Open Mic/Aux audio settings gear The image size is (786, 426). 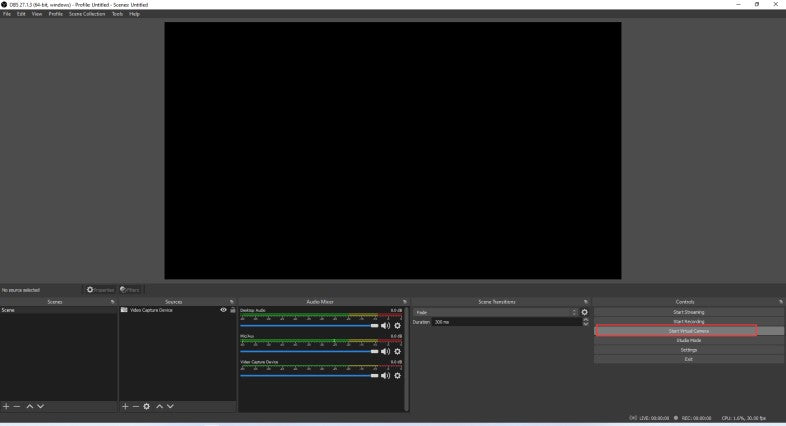pyautogui.click(x=397, y=351)
